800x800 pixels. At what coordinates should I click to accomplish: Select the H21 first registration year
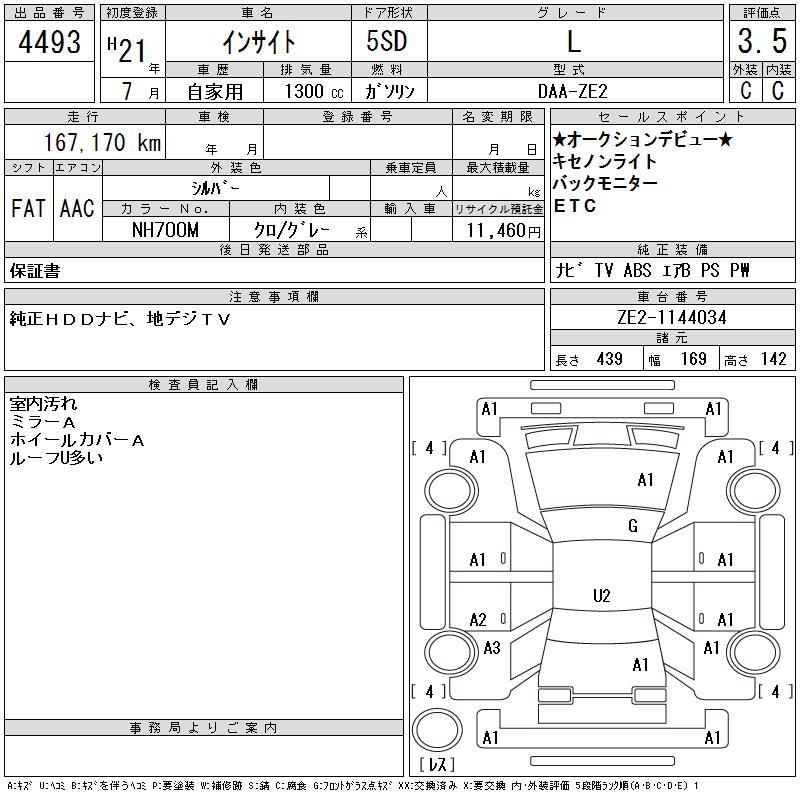click(127, 49)
